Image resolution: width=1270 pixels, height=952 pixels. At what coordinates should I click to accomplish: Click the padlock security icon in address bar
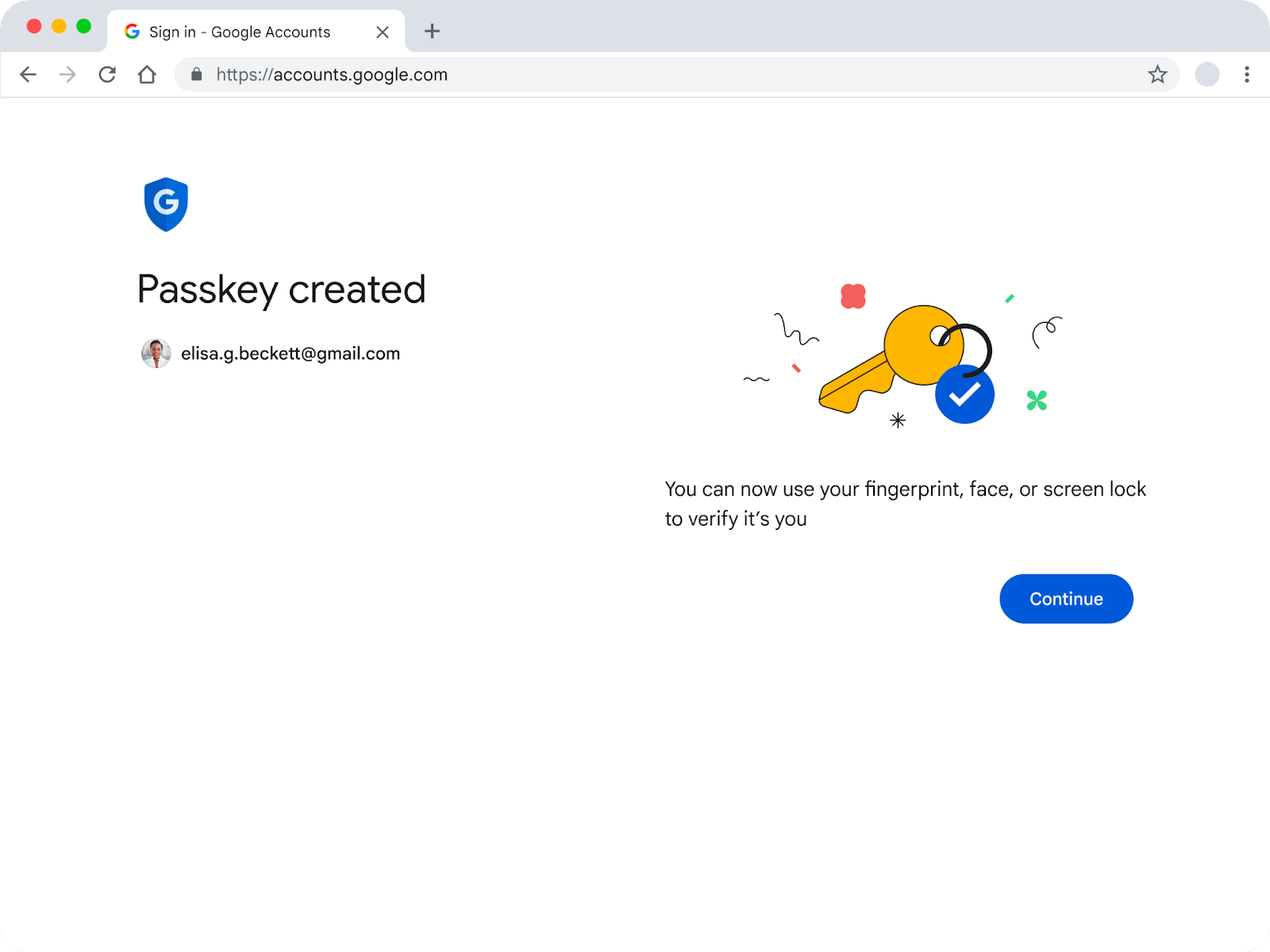click(x=196, y=74)
